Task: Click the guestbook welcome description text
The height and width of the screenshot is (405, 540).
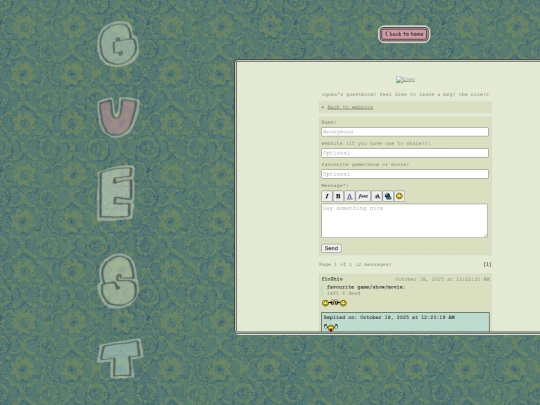Action: (x=405, y=94)
